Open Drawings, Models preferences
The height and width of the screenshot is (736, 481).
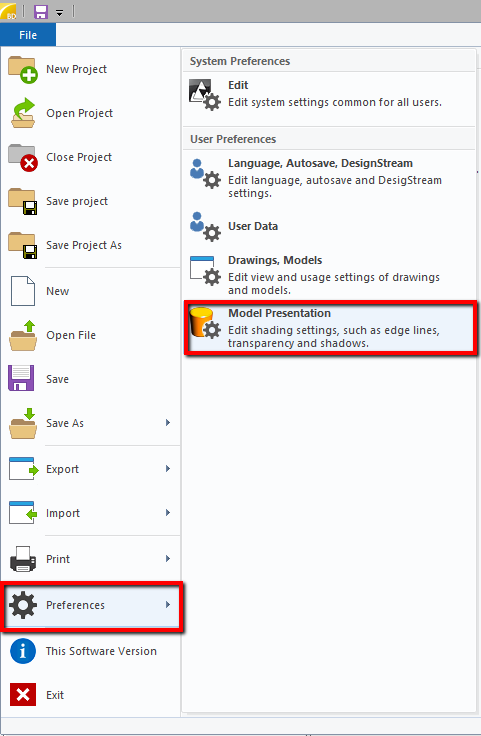(329, 275)
